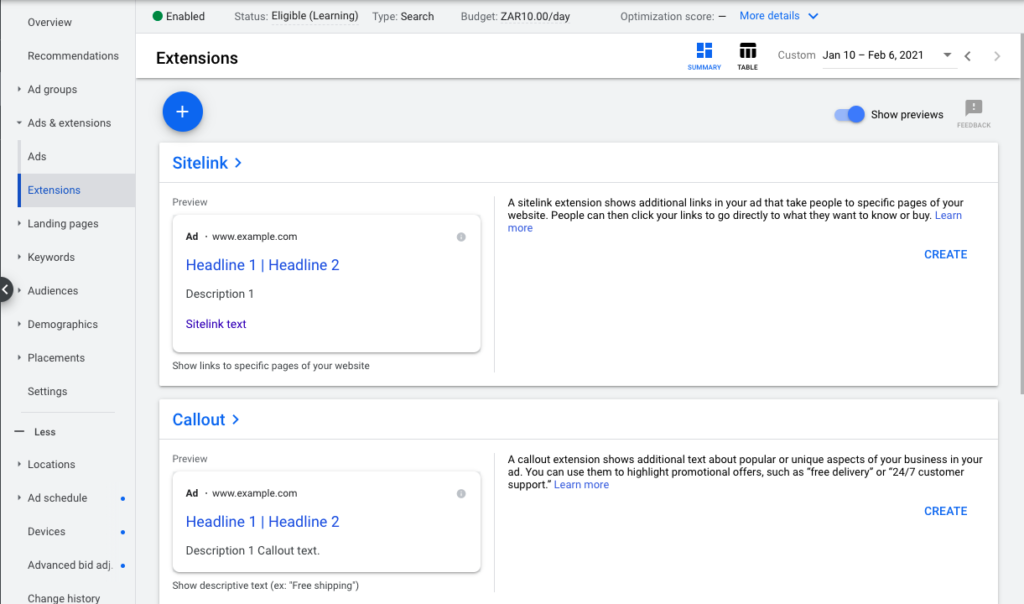The height and width of the screenshot is (604, 1024).
Task: Click blue dot next to Ad schedule
Action: (x=123, y=499)
